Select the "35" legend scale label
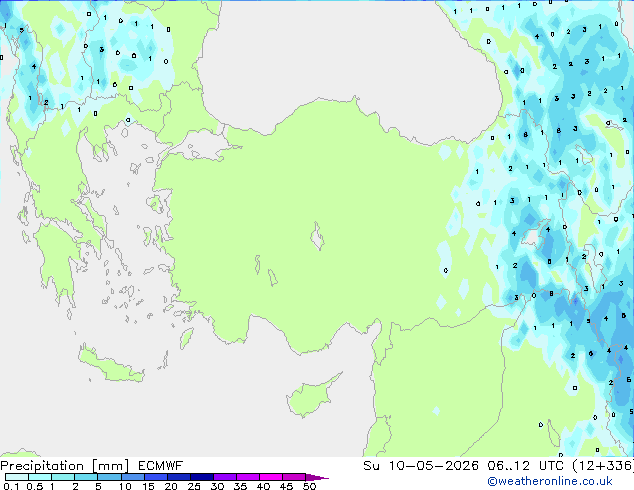The height and width of the screenshot is (490, 634). point(240,486)
